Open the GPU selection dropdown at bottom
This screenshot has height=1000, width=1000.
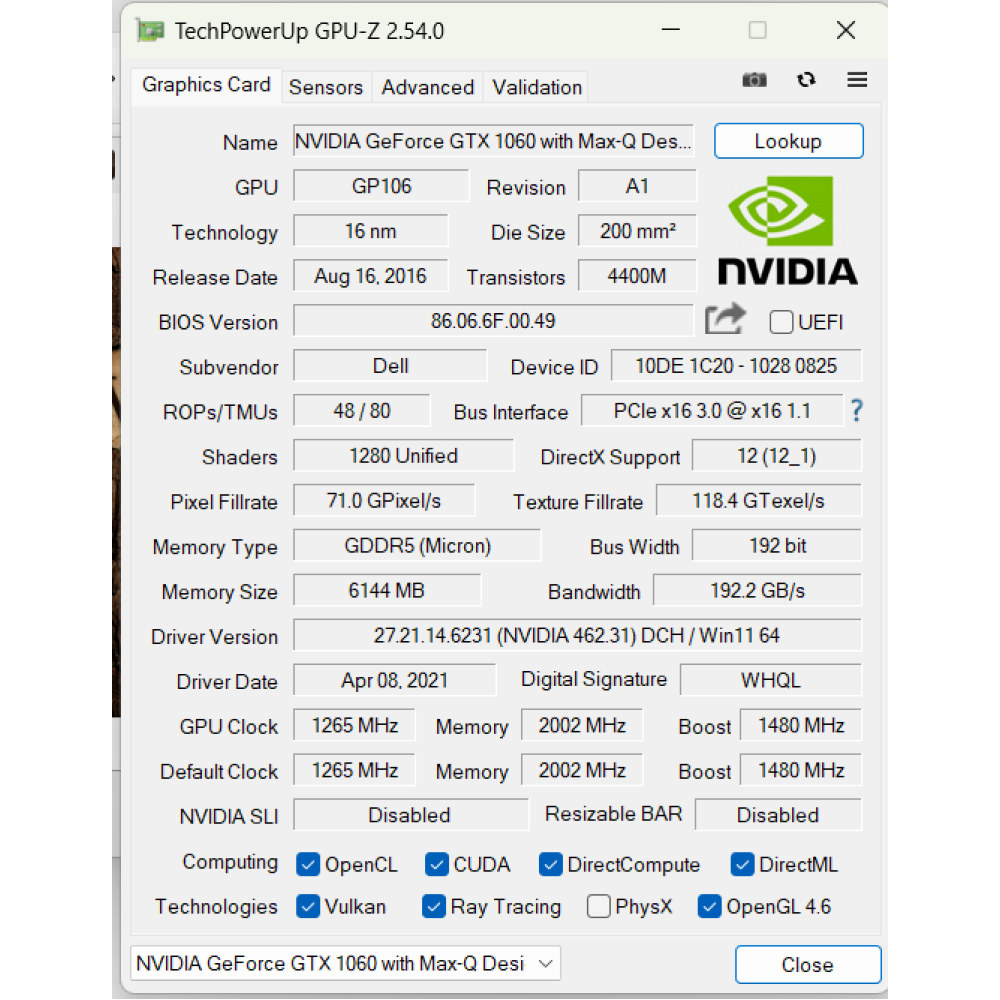(345, 963)
